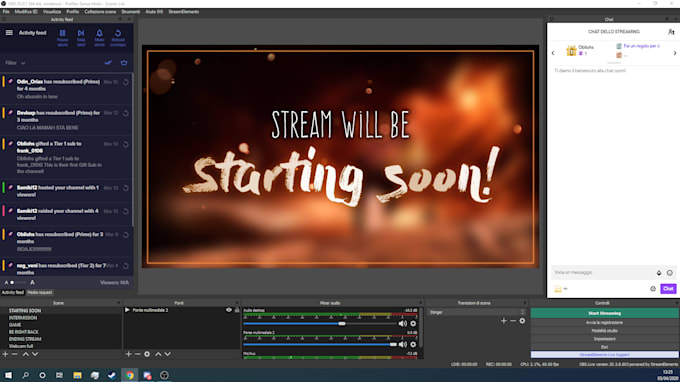
Task: Open the StreamElements menu
Action: coord(183,12)
